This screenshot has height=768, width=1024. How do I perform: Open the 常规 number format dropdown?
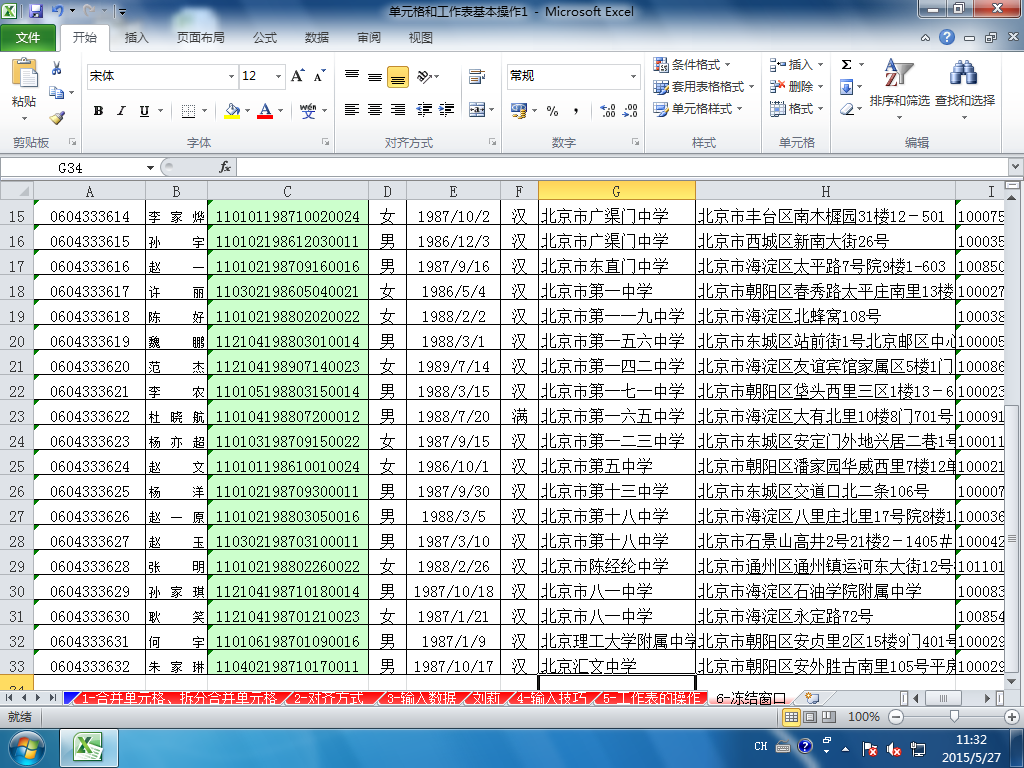(x=633, y=76)
